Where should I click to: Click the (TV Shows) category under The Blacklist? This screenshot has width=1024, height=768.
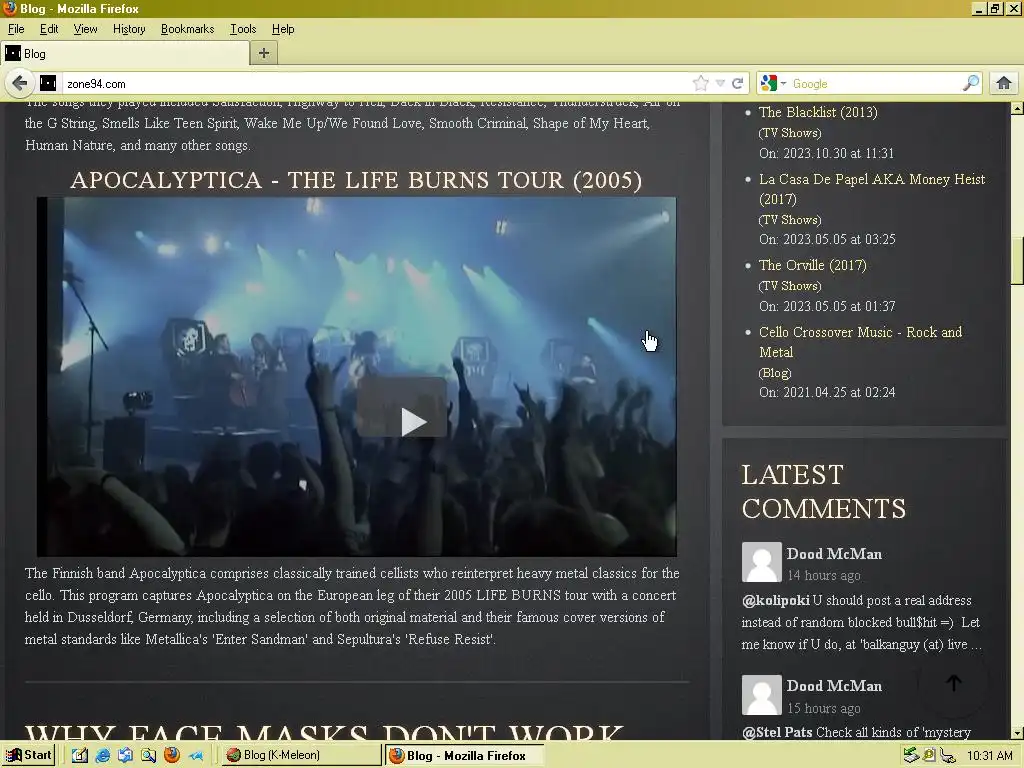click(790, 133)
